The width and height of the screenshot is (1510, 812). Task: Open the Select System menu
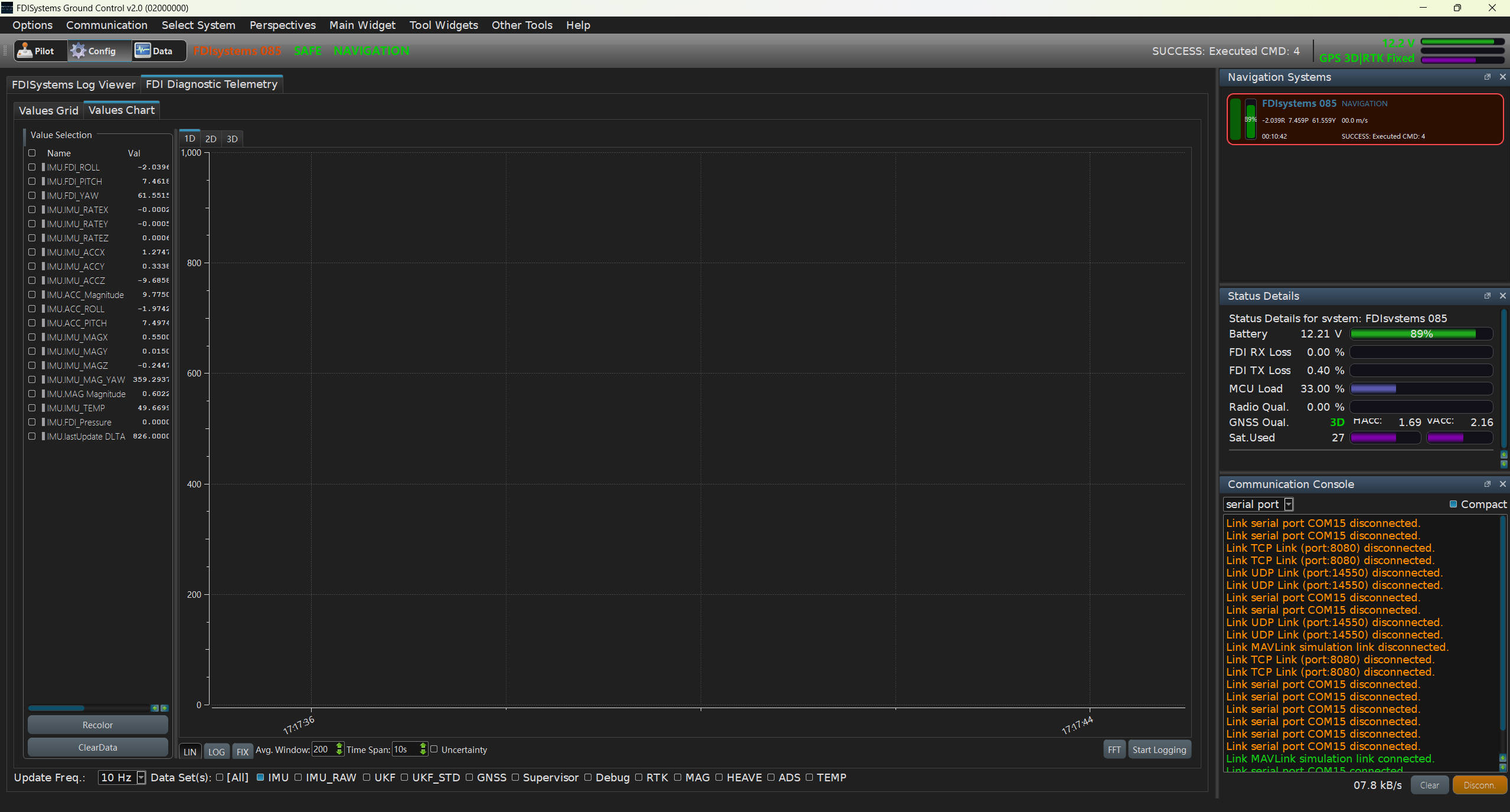tap(198, 25)
